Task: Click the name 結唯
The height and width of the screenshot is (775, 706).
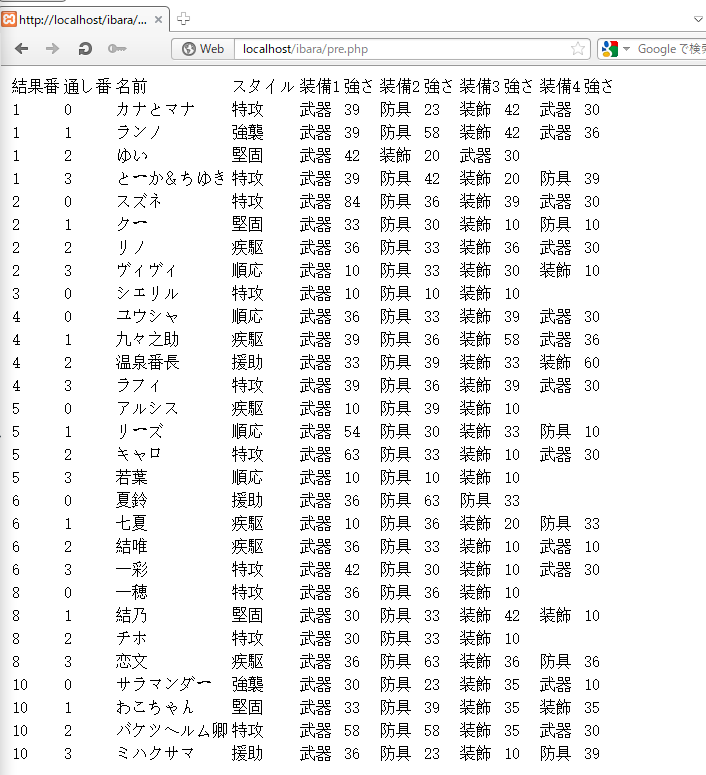Action: [132, 547]
